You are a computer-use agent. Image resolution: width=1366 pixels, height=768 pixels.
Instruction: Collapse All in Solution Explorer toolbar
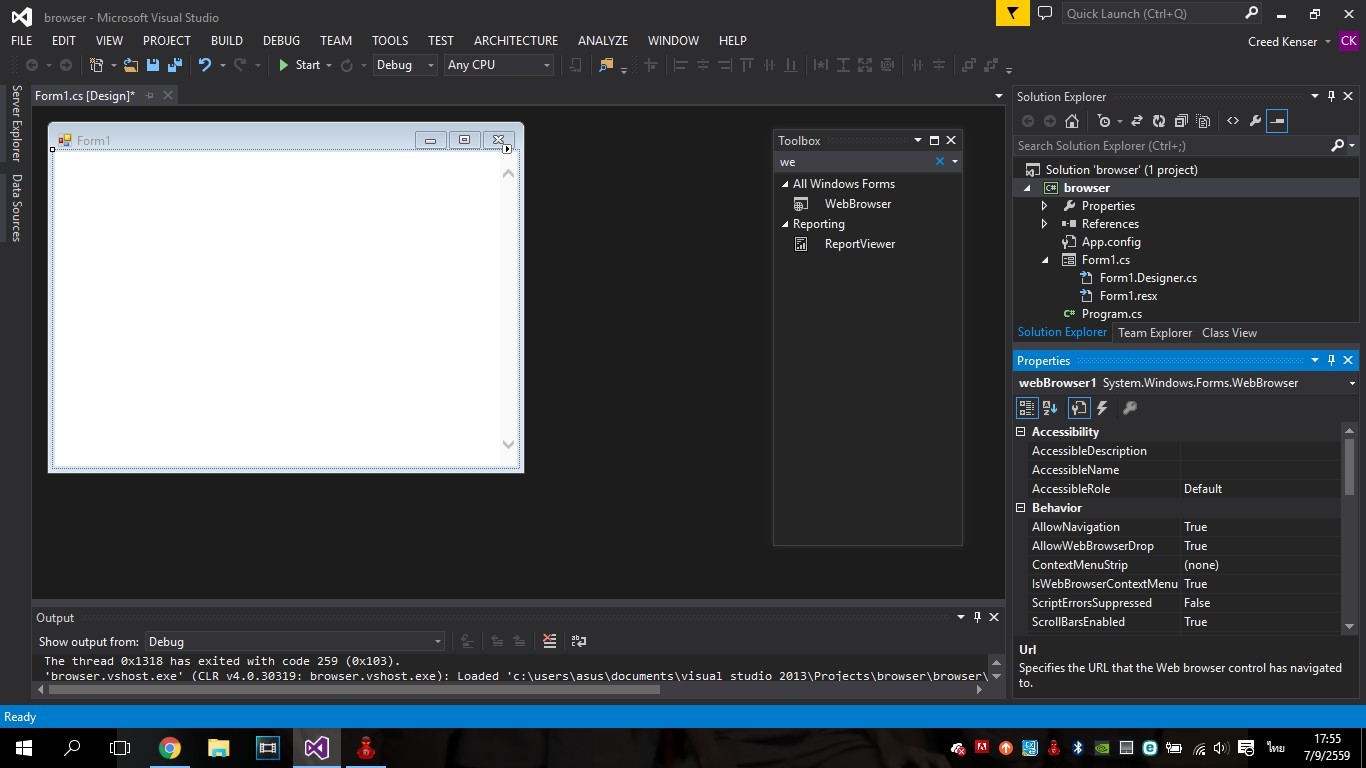coord(1181,121)
